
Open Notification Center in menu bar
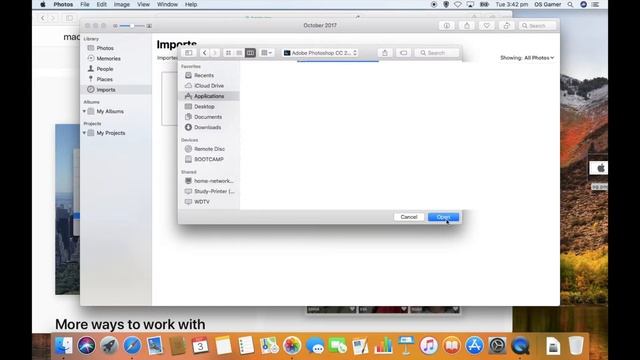[x=596, y=4]
